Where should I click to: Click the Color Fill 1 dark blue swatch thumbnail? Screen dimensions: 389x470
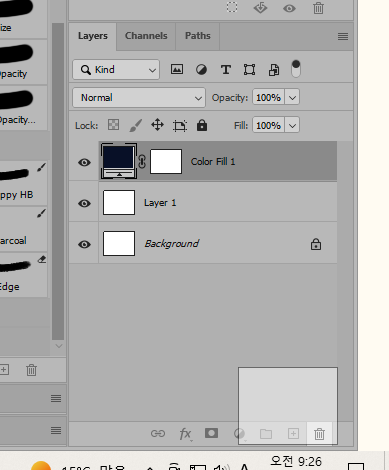point(119,161)
